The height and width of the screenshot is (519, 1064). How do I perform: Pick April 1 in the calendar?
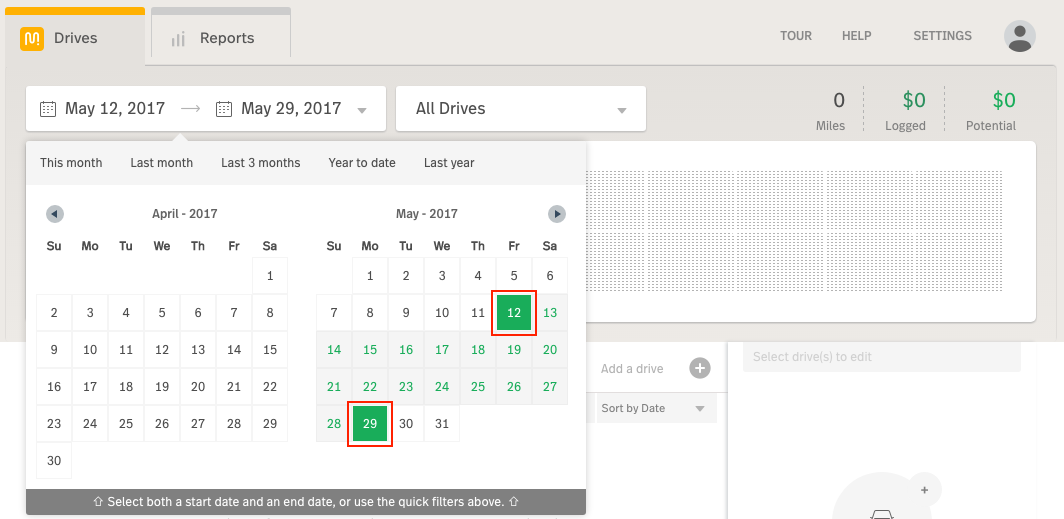pyautogui.click(x=270, y=276)
